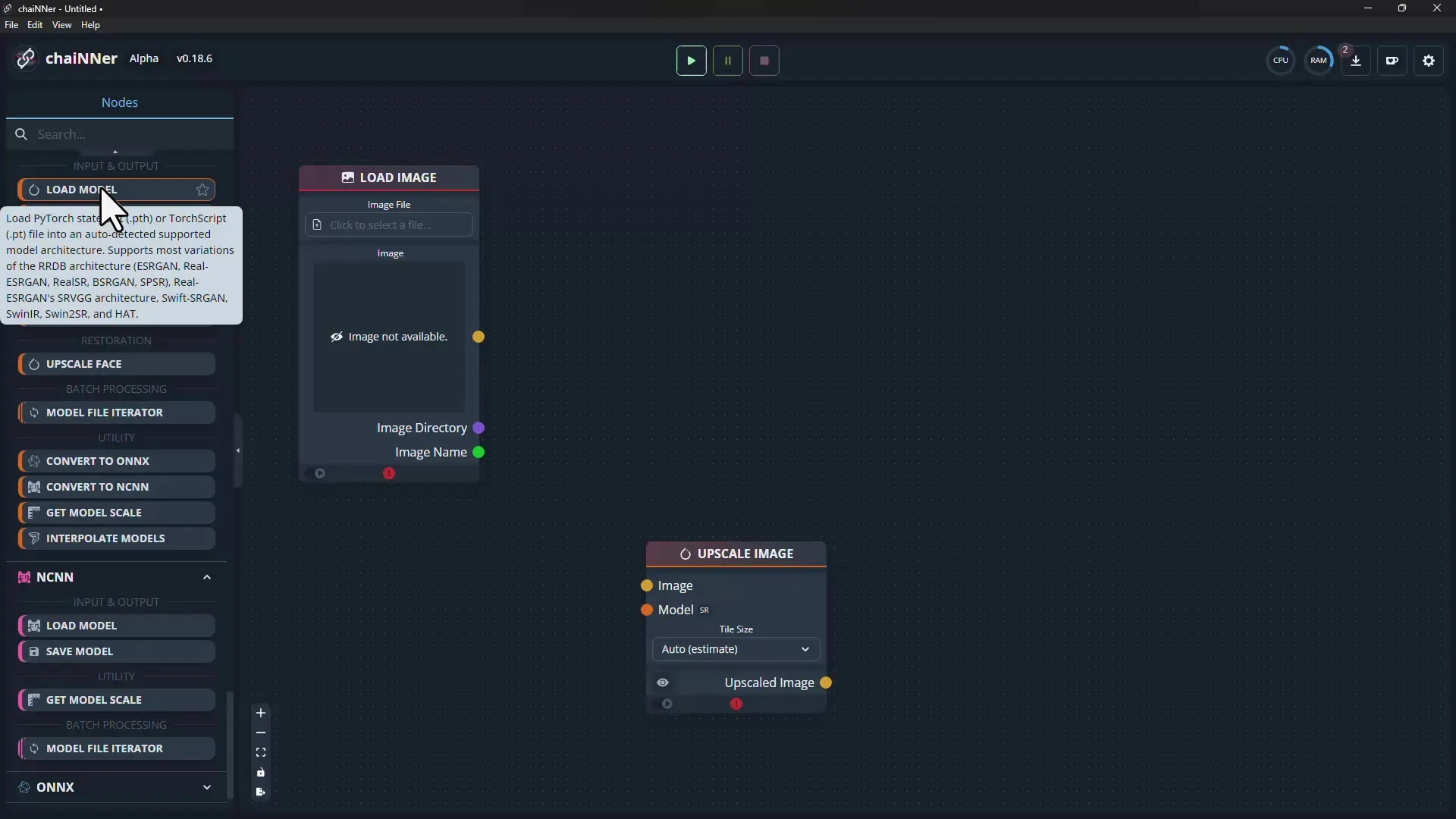Click the RAM usage indicator

(1319, 60)
